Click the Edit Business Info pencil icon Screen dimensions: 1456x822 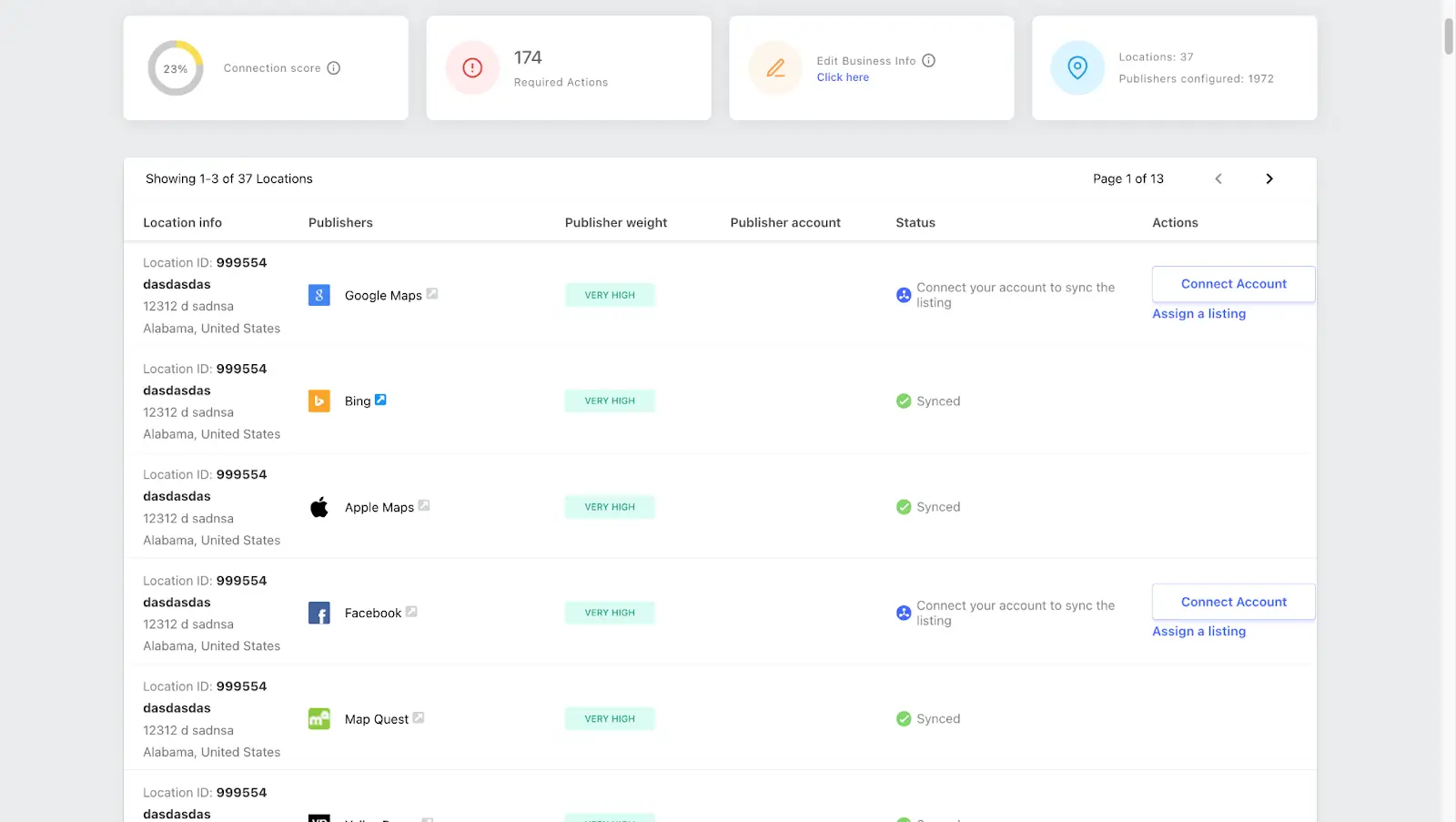pyautogui.click(x=775, y=67)
